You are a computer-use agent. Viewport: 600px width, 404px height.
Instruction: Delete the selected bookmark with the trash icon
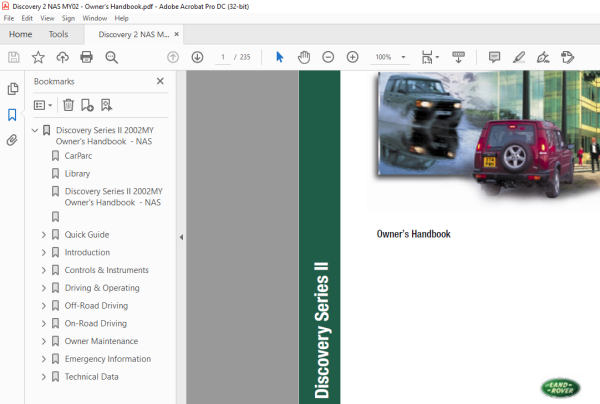(x=68, y=105)
